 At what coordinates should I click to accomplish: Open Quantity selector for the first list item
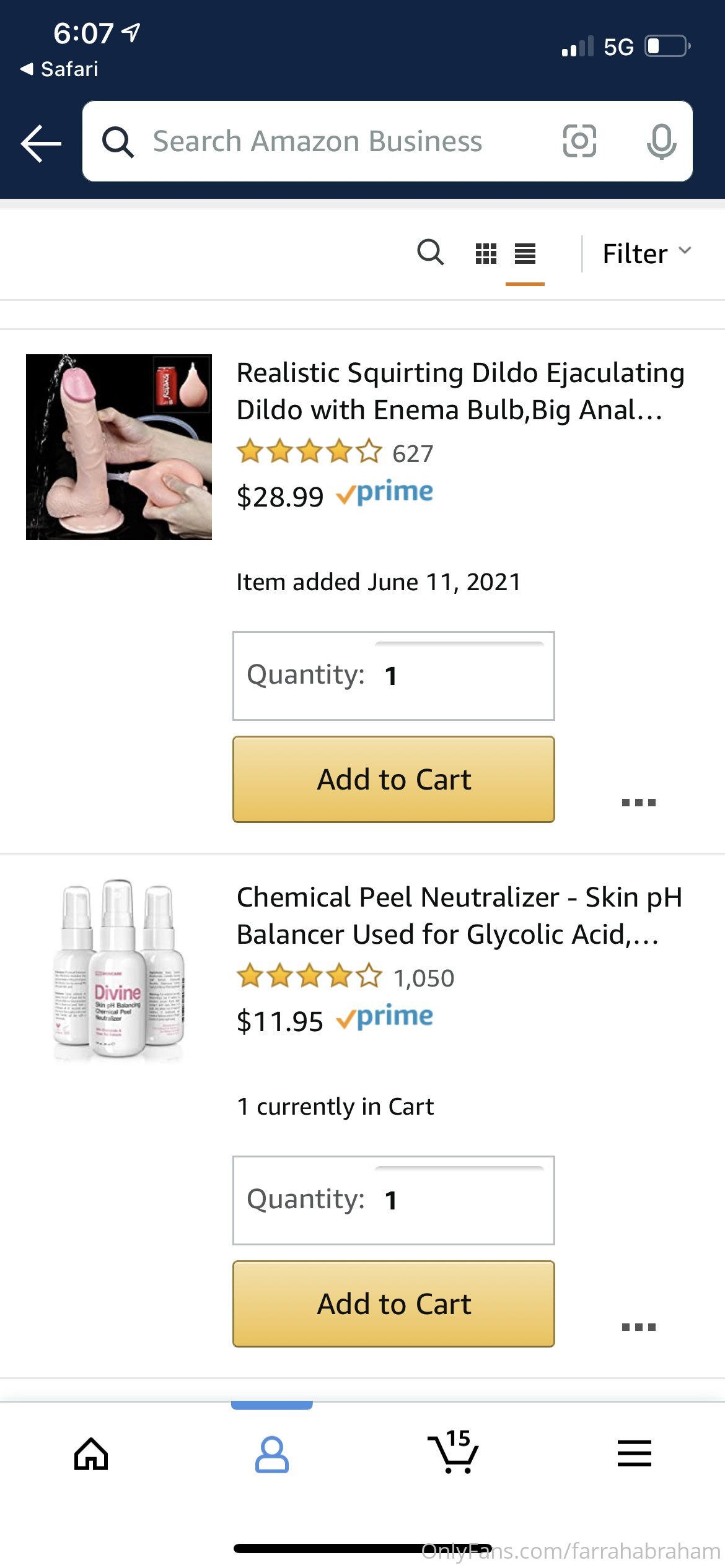(393, 676)
